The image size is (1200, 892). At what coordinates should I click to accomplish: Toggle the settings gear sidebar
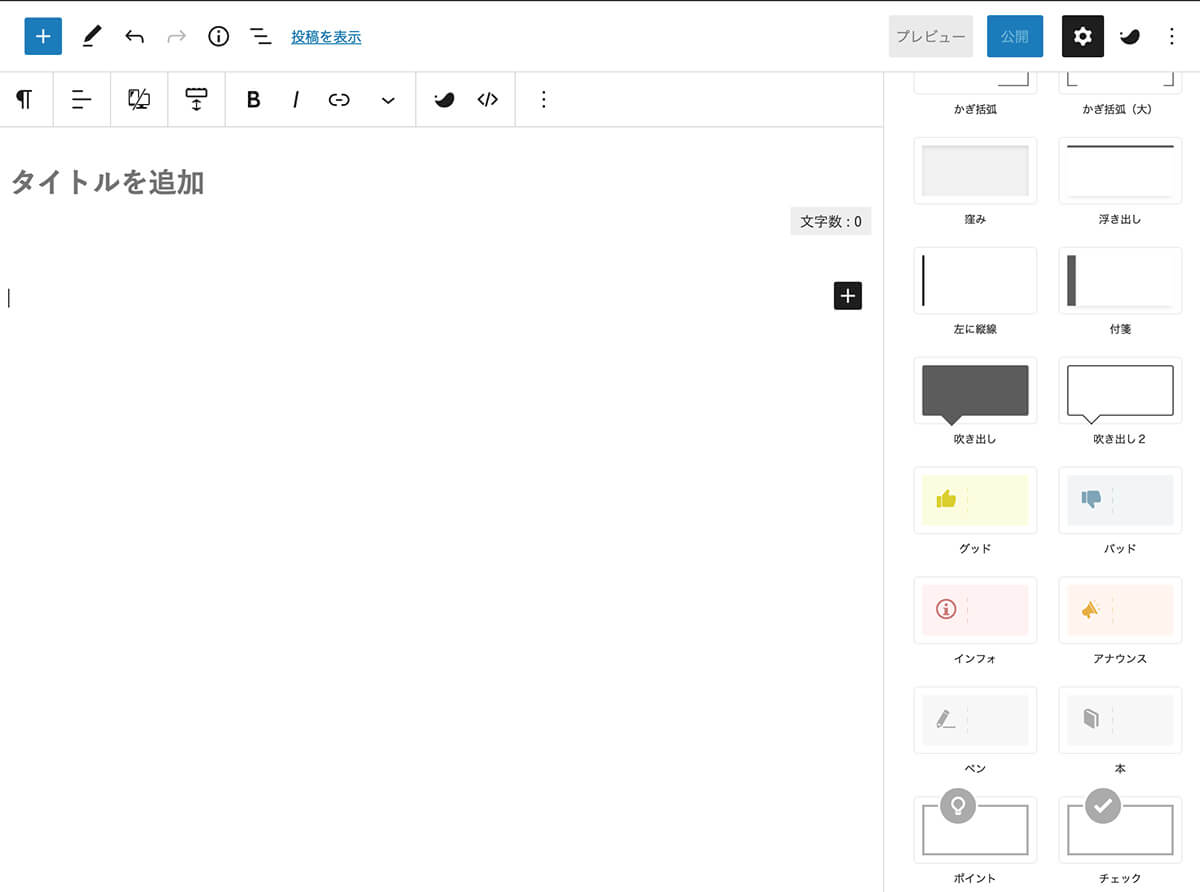[1082, 36]
